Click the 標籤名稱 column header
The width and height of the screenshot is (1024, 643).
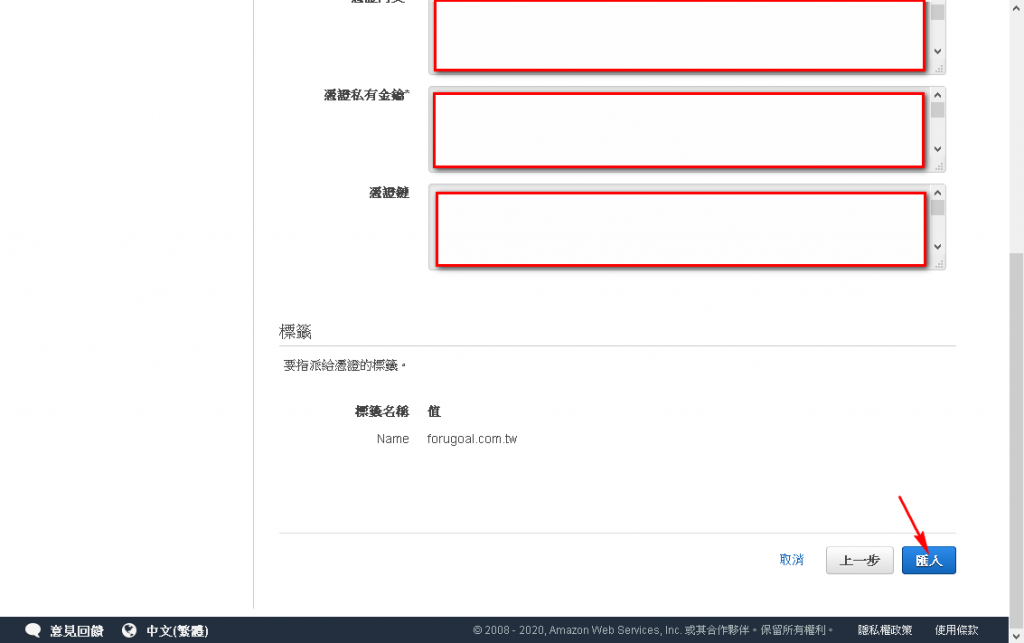(381, 411)
